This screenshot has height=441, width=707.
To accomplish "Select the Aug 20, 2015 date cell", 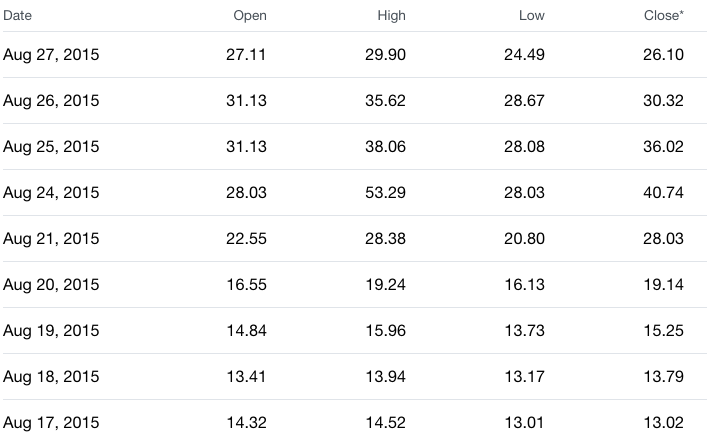I will tap(51, 285).
